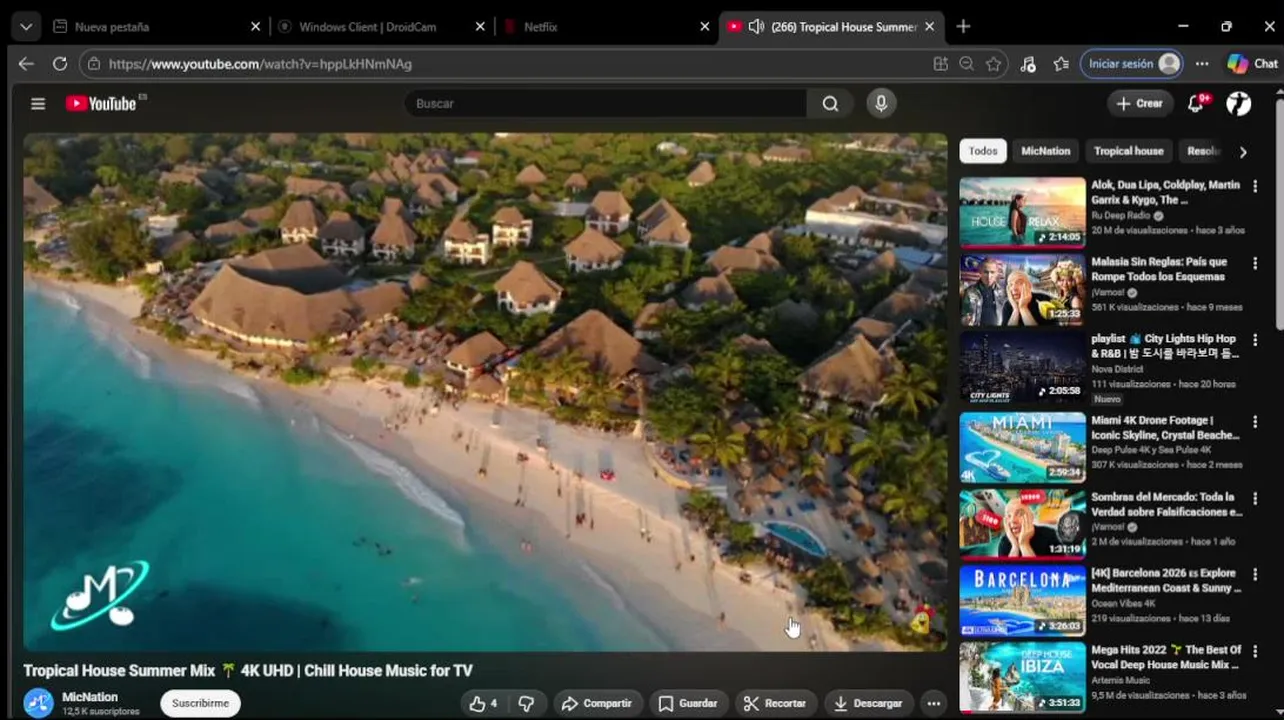Image resolution: width=1284 pixels, height=720 pixels.
Task: Open the MicNation channel avatar
Action: pyautogui.click(x=39, y=703)
